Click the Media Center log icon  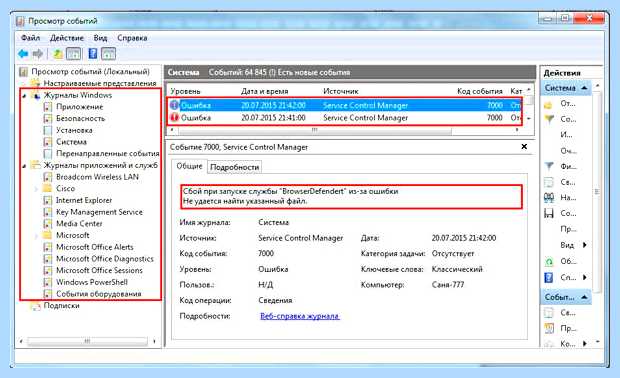[48, 223]
